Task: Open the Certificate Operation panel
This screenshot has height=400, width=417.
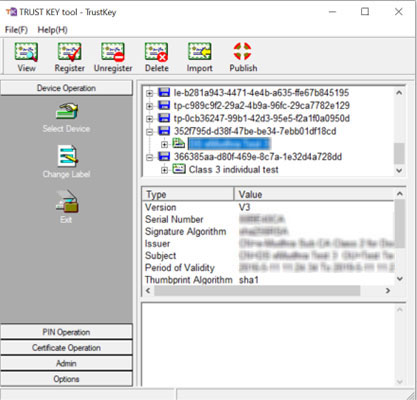Action: (66, 348)
